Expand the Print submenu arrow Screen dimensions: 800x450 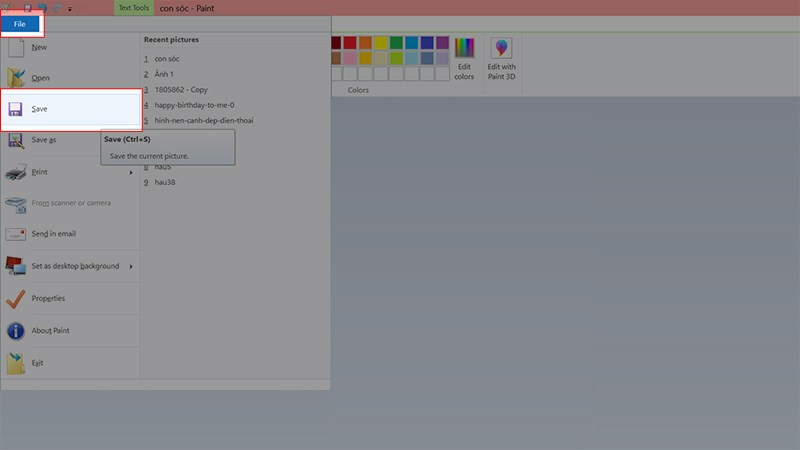click(130, 172)
